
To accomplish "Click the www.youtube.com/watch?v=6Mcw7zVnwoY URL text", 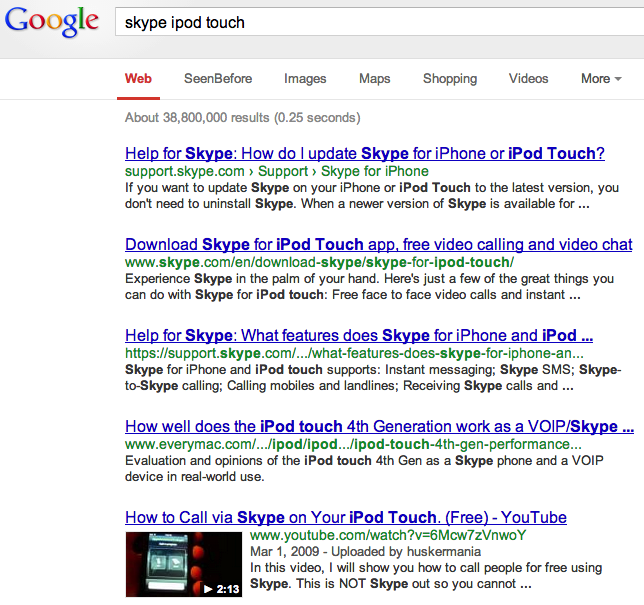I will click(x=388, y=536).
